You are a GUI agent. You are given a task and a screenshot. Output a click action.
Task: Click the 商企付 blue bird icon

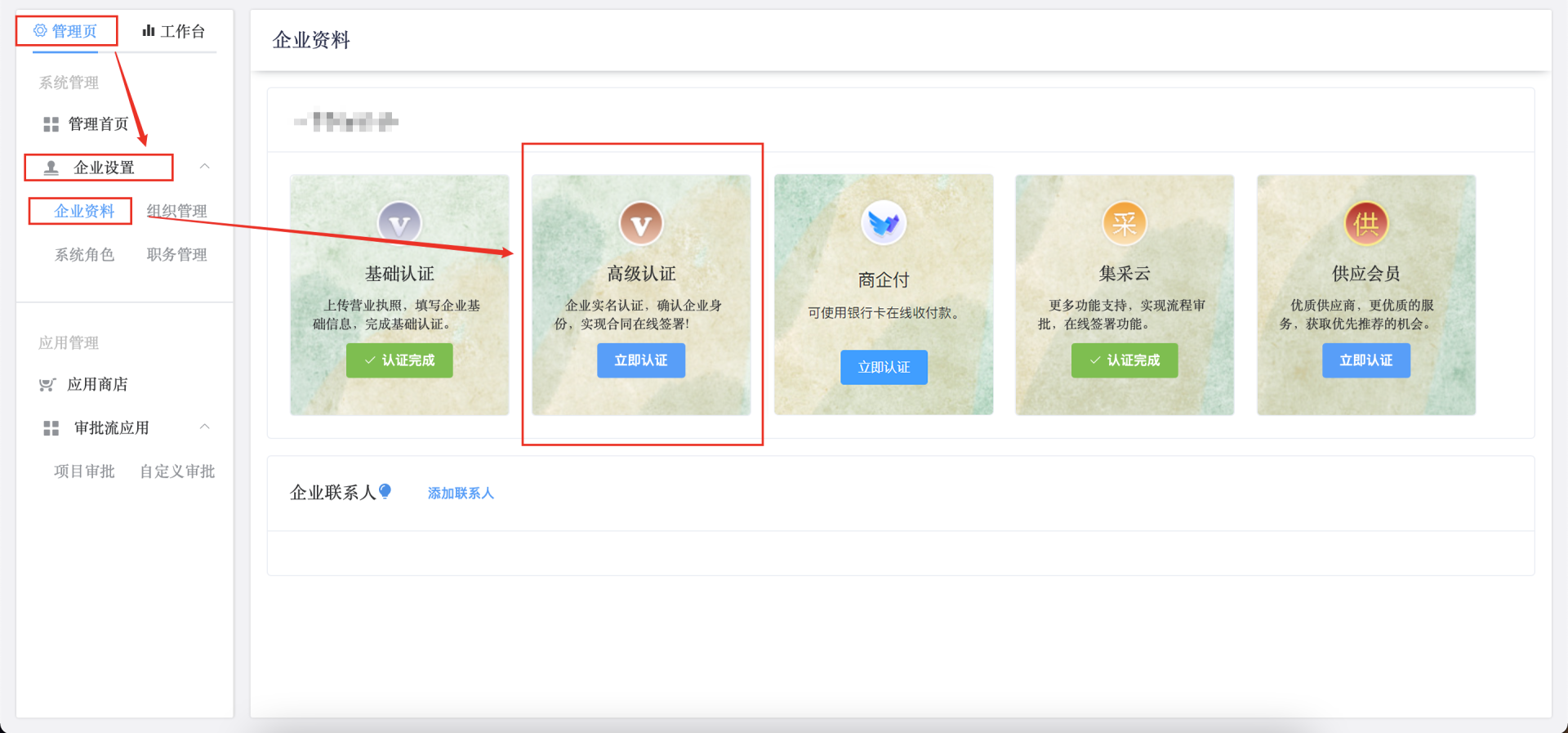884,222
